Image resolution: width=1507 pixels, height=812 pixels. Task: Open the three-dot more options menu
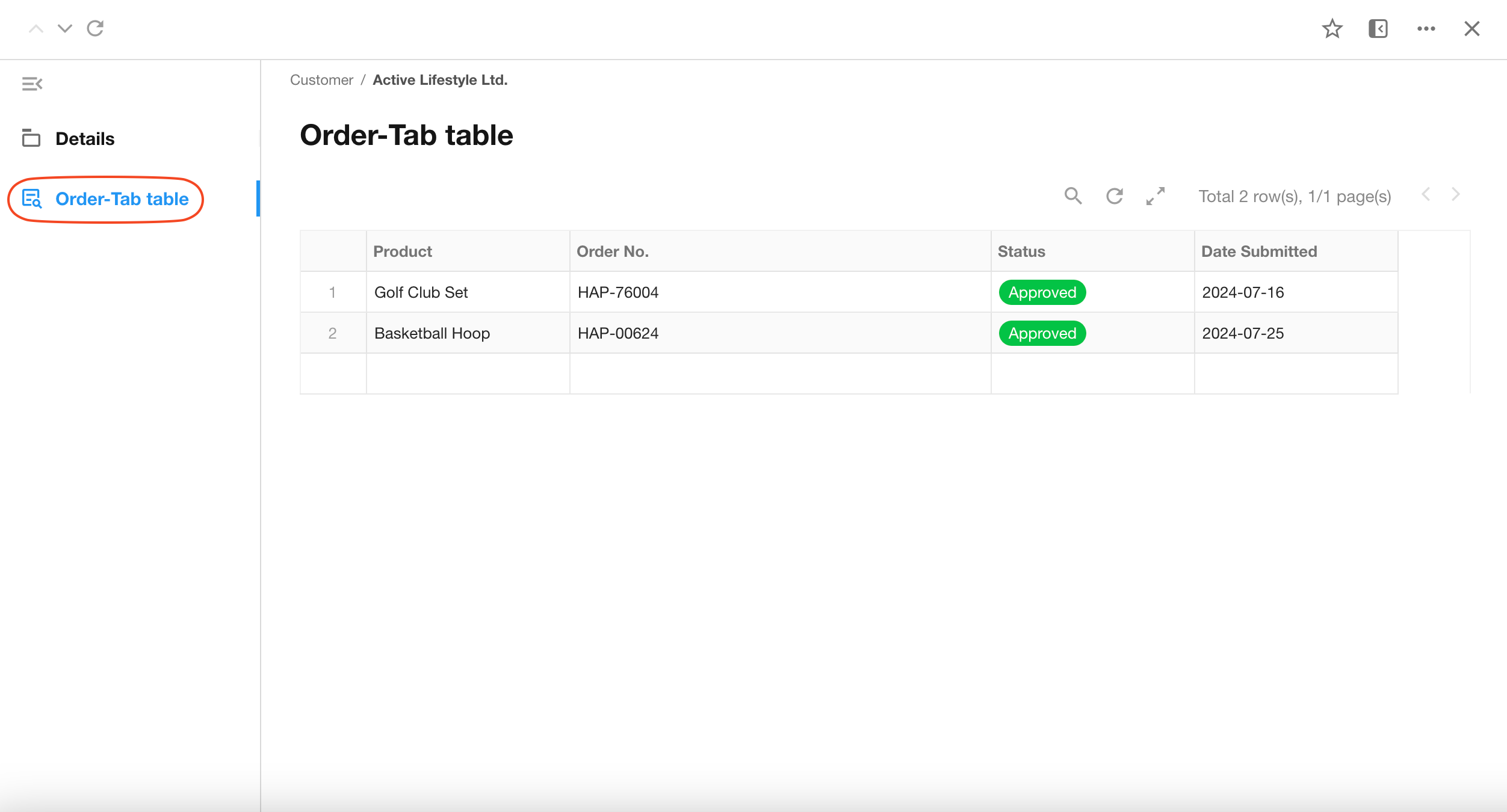click(x=1426, y=29)
